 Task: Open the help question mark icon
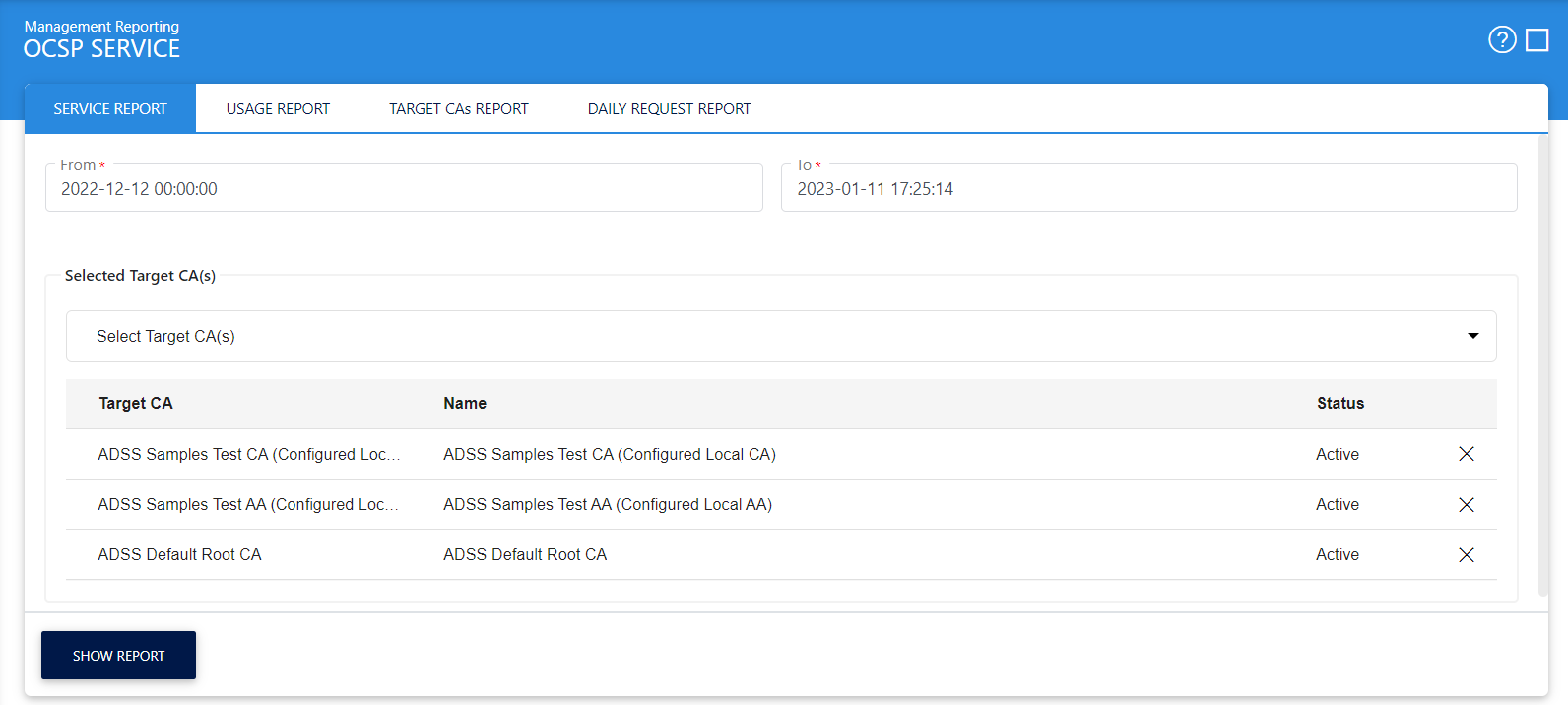(x=1501, y=40)
